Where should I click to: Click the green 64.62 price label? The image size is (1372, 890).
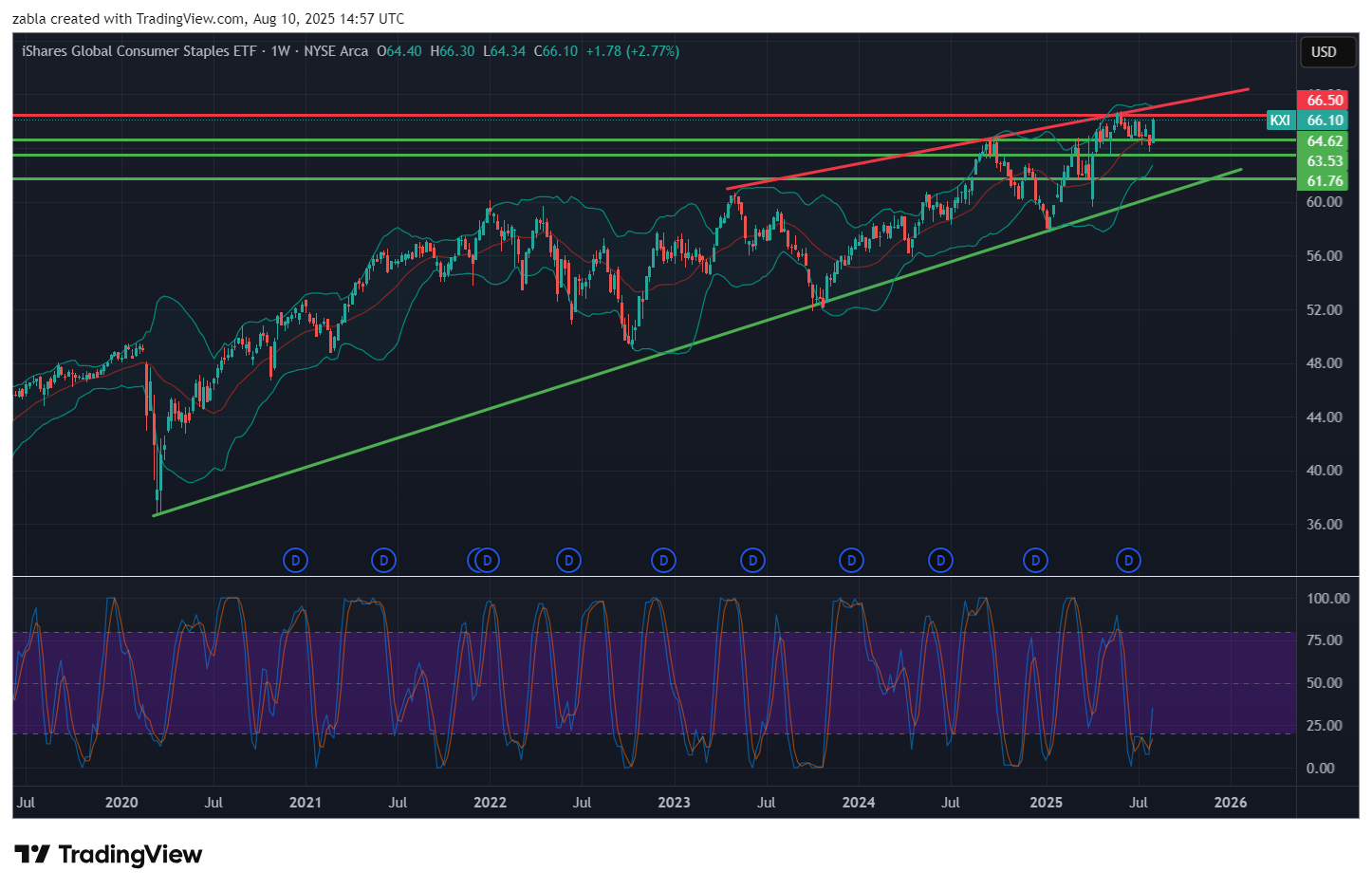[1324, 141]
